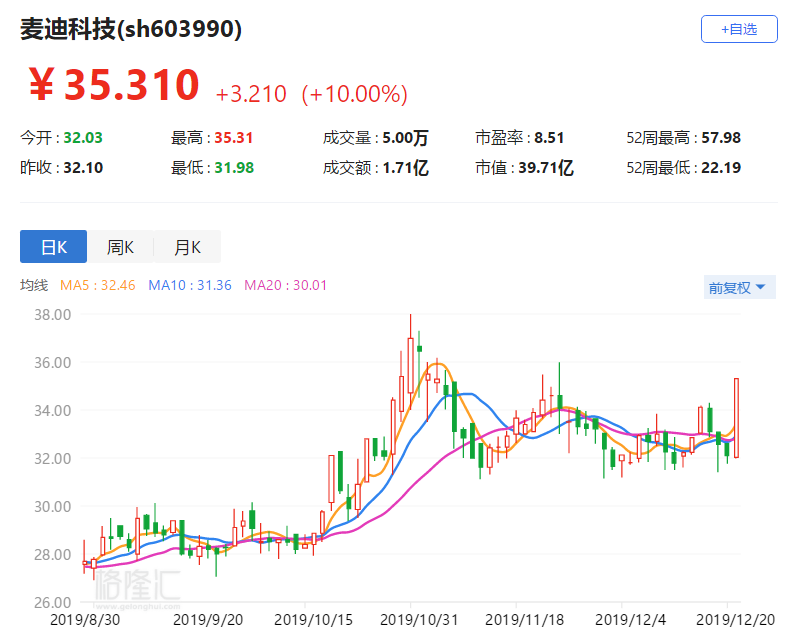Click the 最高 value 35.31

click(x=234, y=137)
